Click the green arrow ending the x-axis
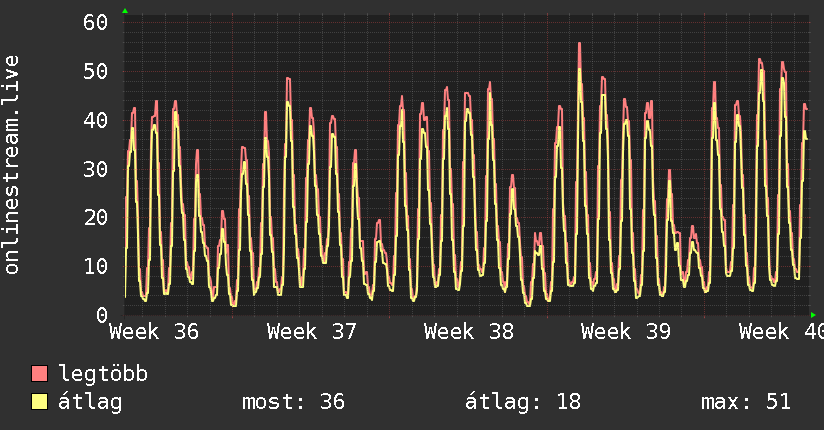The height and width of the screenshot is (430, 824). (813, 315)
